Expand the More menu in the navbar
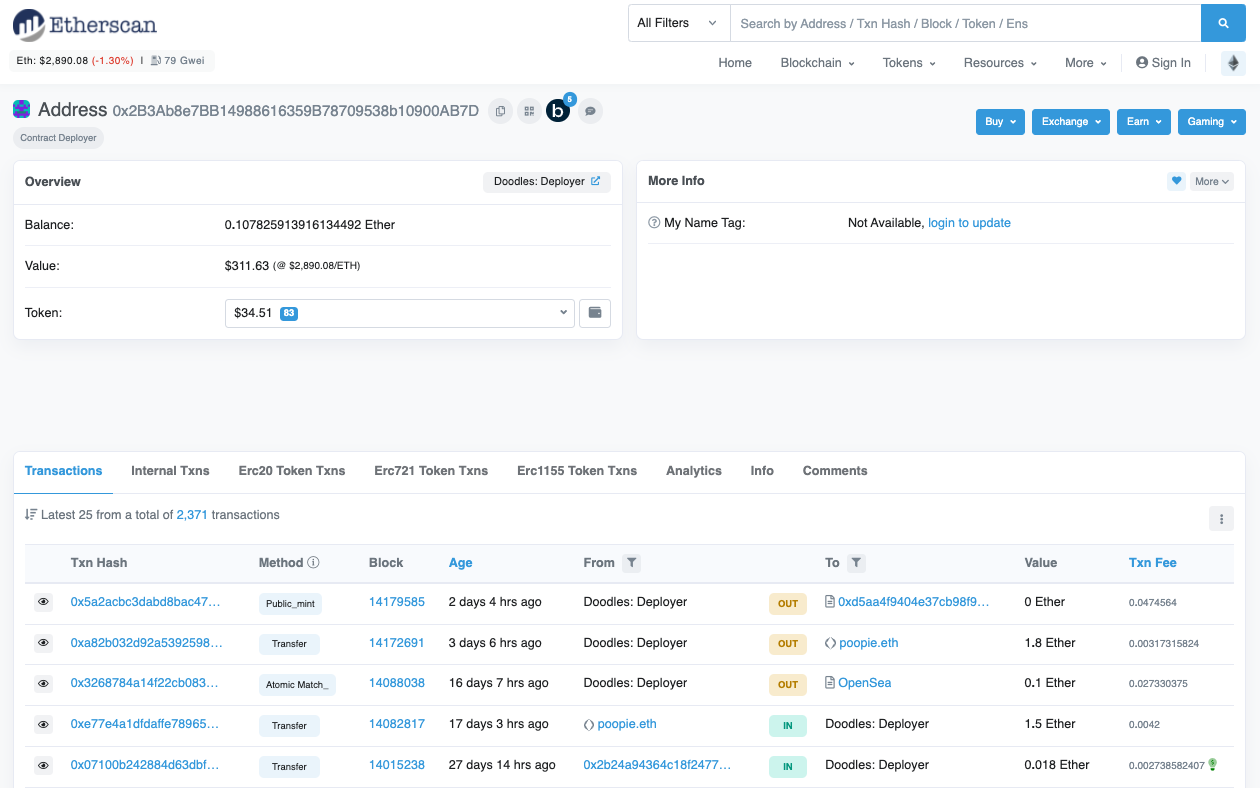This screenshot has width=1260, height=788. [x=1085, y=63]
